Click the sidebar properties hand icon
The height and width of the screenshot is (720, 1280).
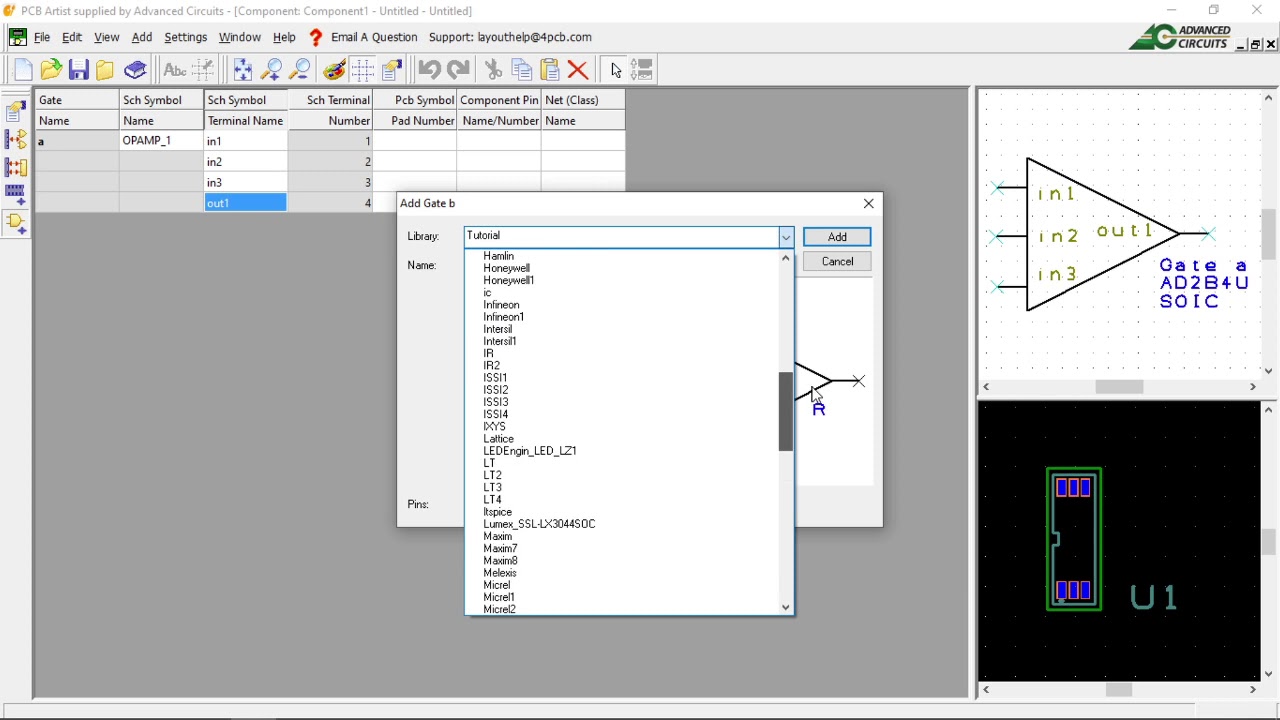click(x=16, y=111)
